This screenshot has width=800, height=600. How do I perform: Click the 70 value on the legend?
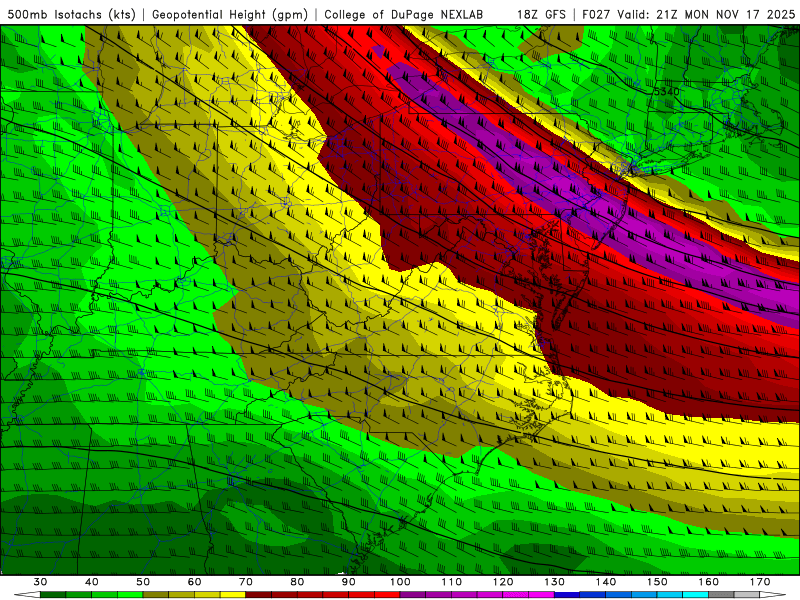tap(246, 582)
